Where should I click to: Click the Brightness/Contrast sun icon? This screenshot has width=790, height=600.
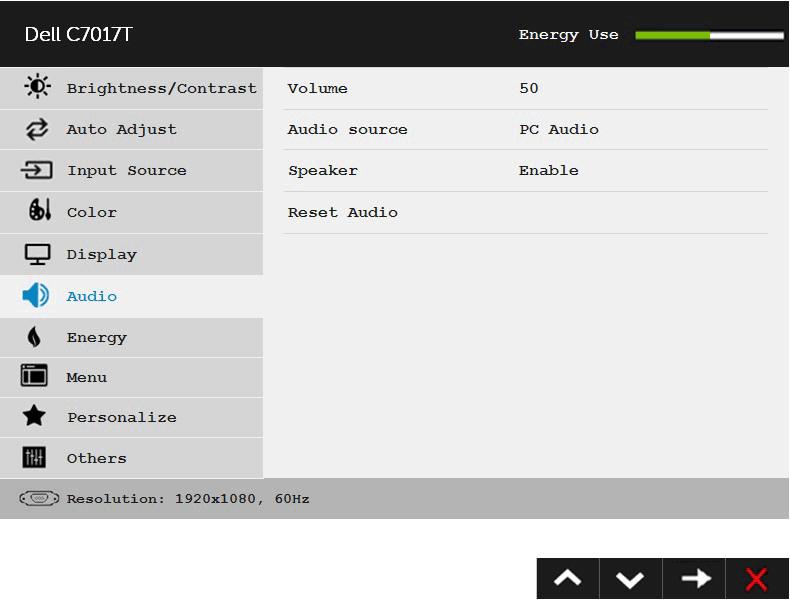[37, 87]
